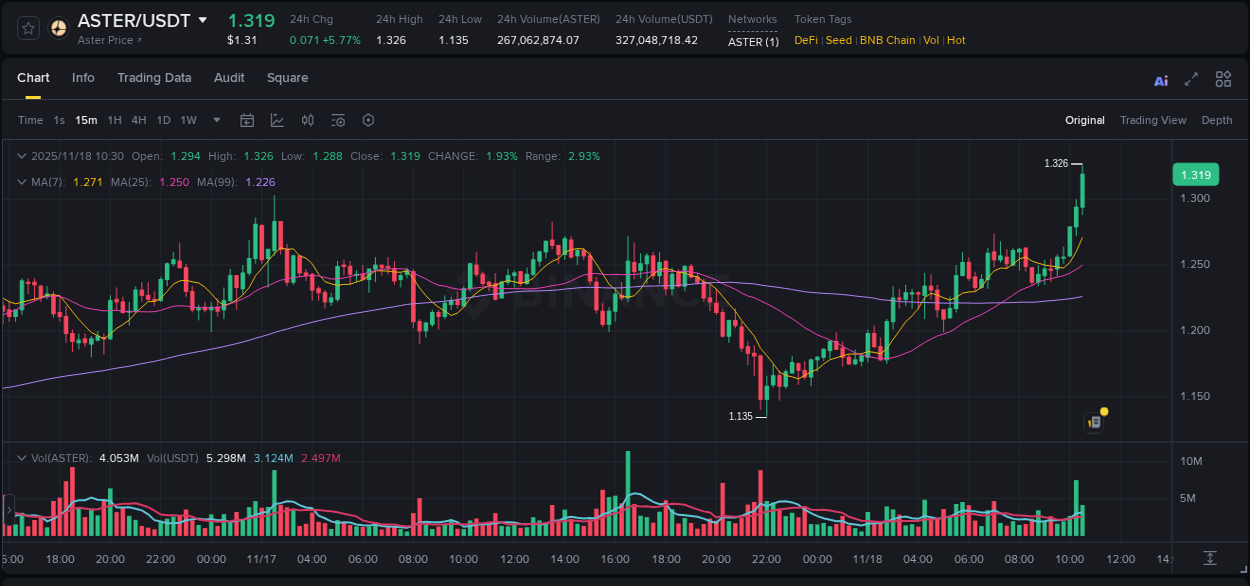The width and height of the screenshot is (1250, 586).
Task: Open the extra timeframe dropdown arrow
Action: (x=216, y=120)
